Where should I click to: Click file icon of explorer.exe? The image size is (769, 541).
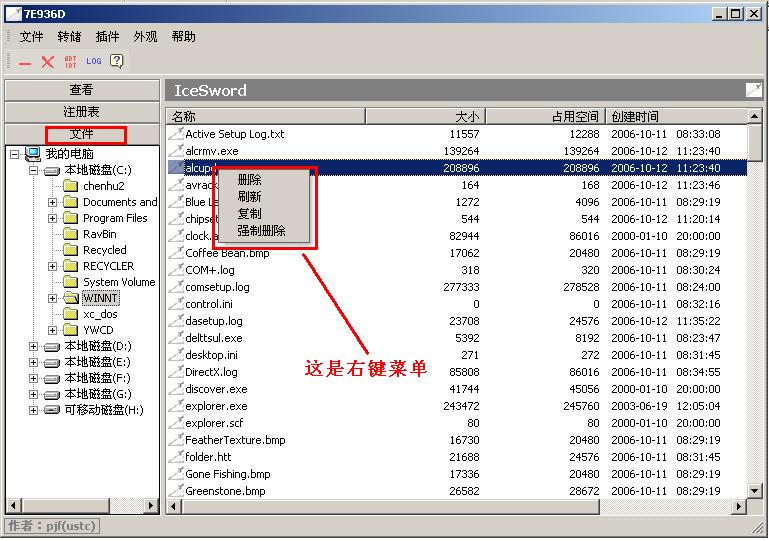coord(176,406)
